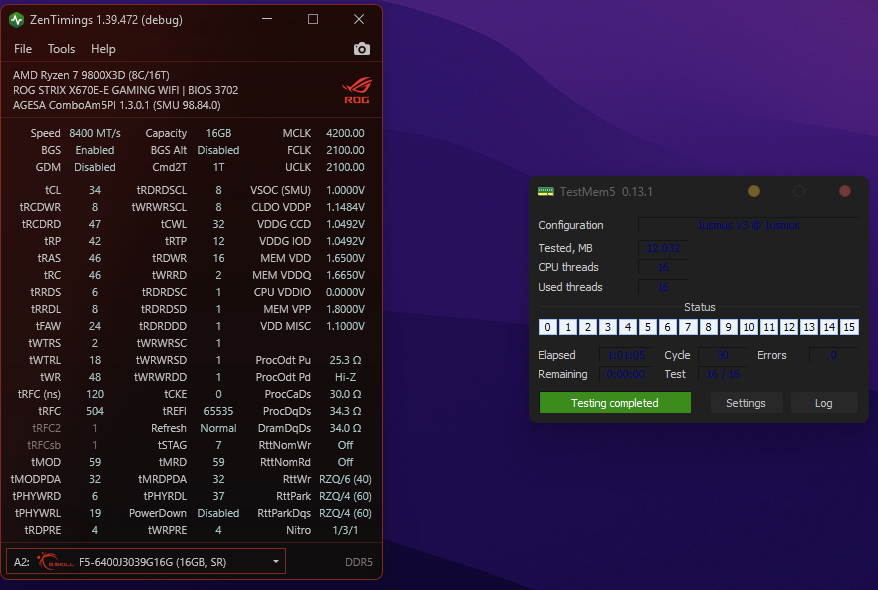
Task: Click the dark middle dot in TestMem5
Action: pos(799,191)
